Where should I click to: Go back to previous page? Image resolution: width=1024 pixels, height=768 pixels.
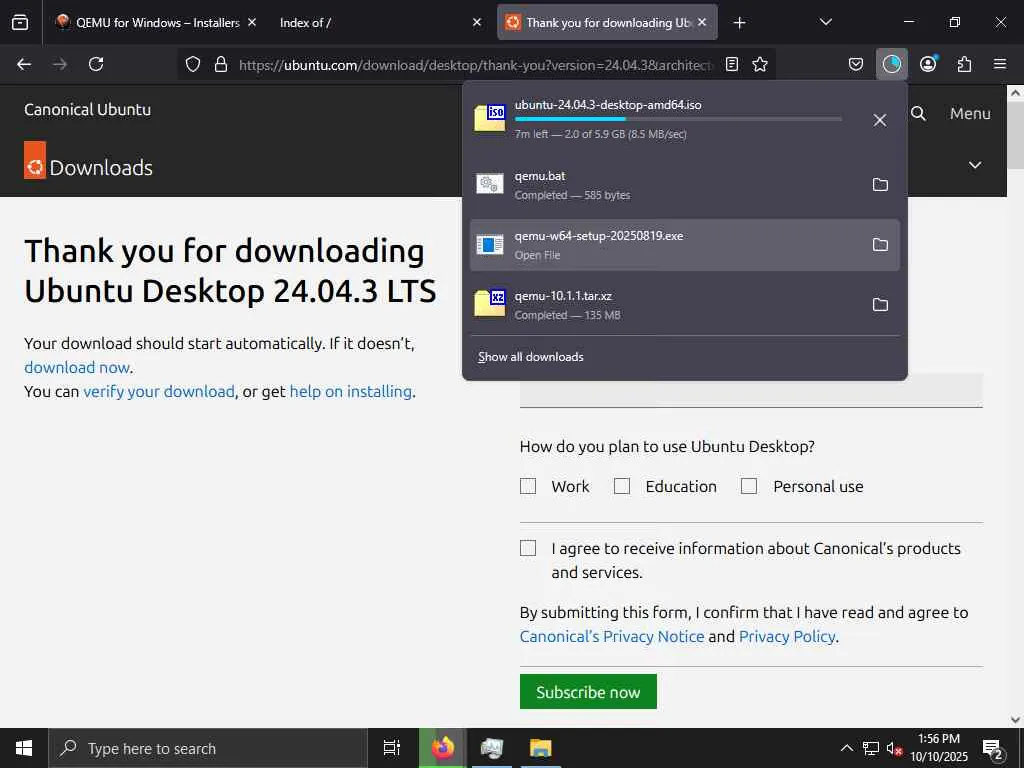(x=24, y=64)
